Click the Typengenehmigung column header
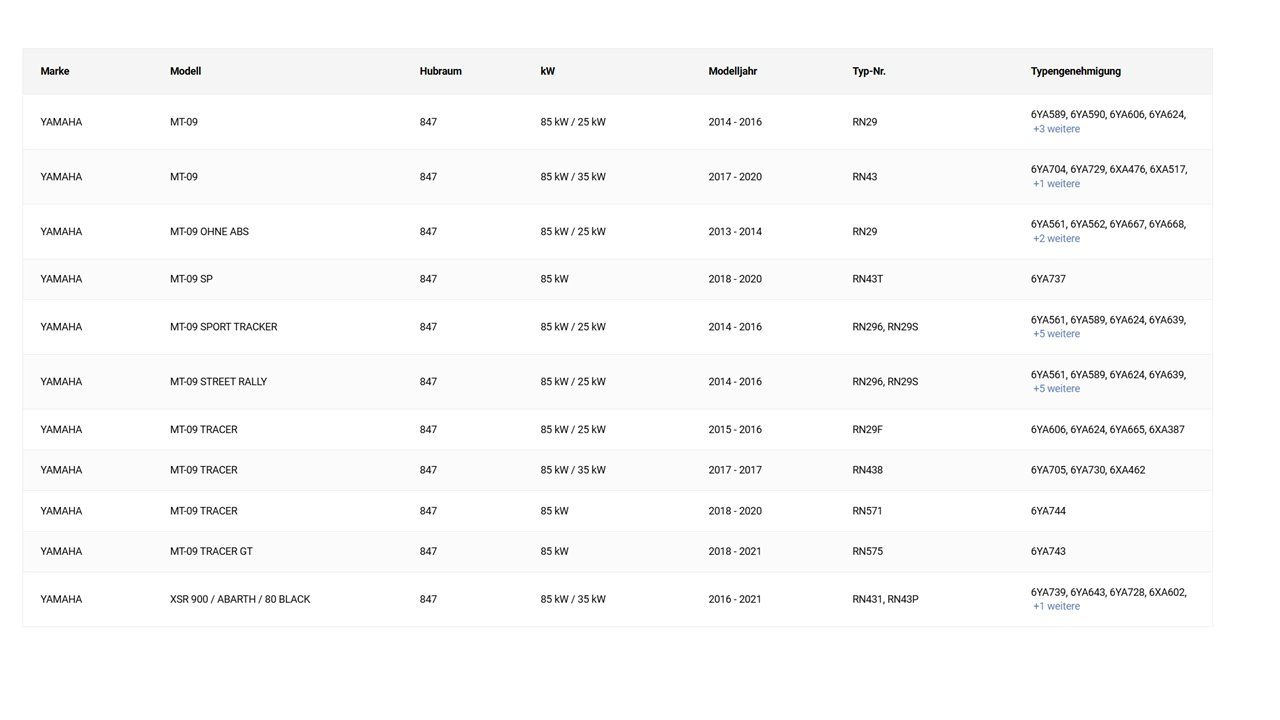 [x=1075, y=71]
